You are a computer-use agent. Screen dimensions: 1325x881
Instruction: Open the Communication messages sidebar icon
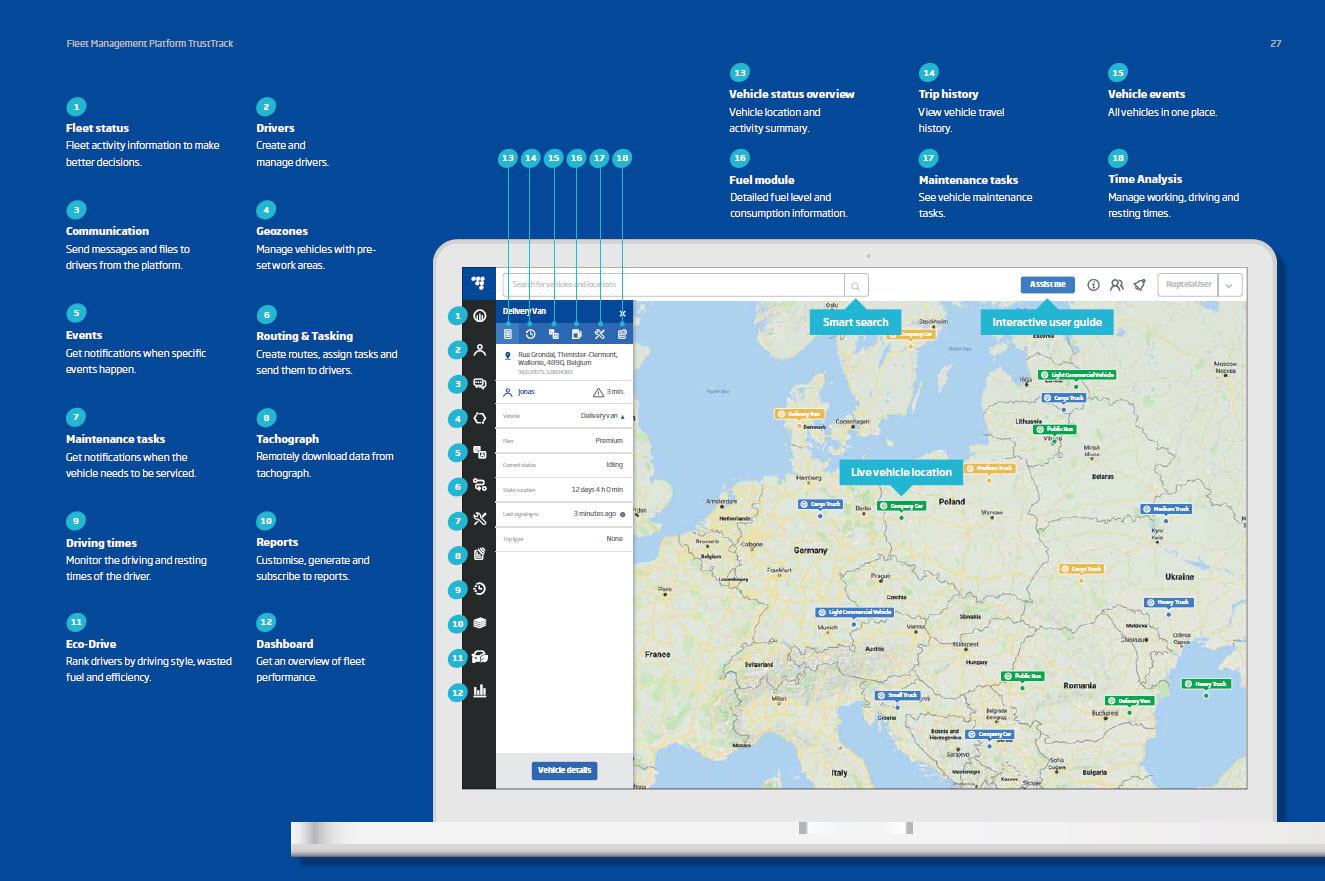(x=480, y=384)
